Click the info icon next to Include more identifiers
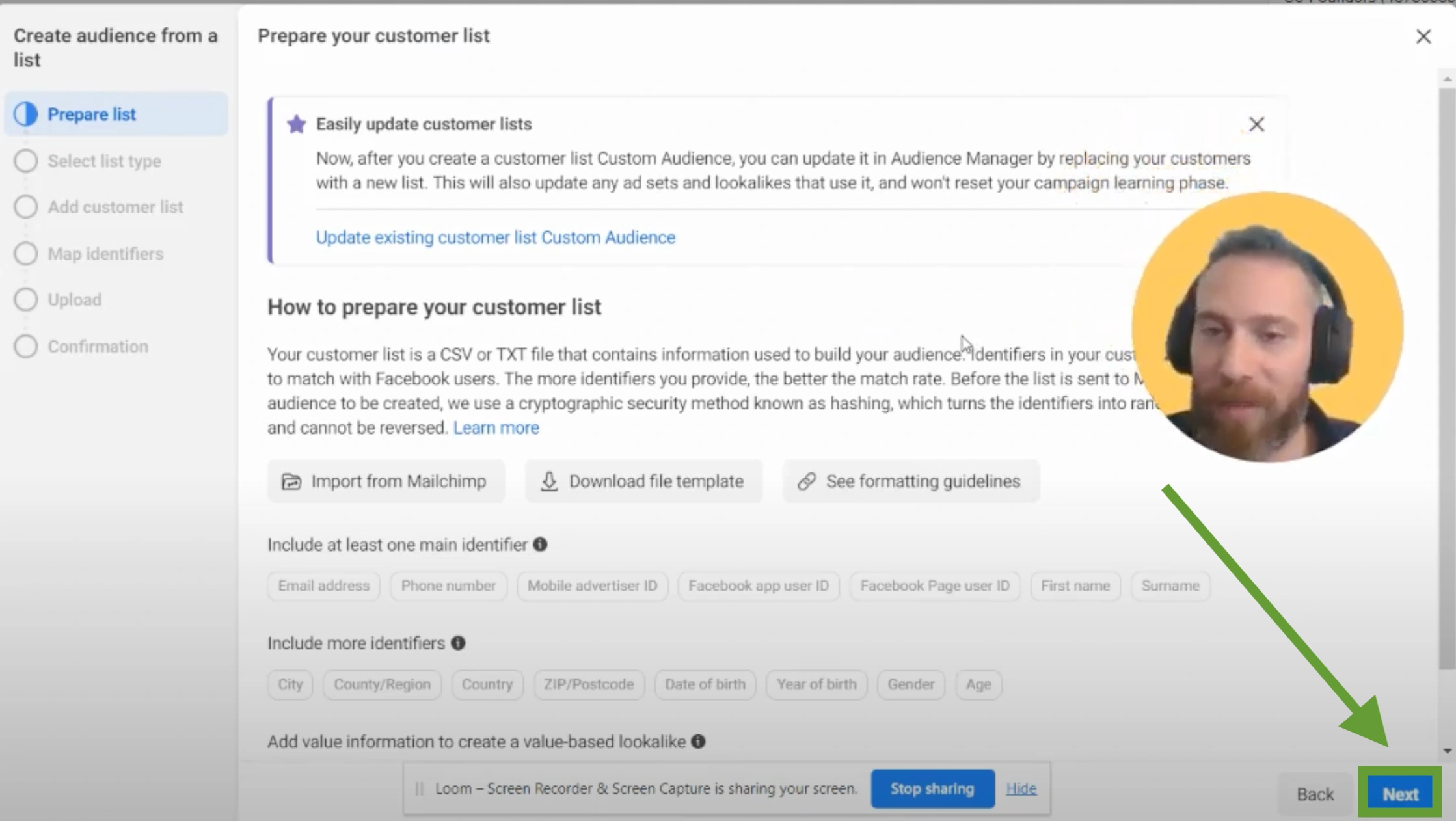 click(458, 643)
